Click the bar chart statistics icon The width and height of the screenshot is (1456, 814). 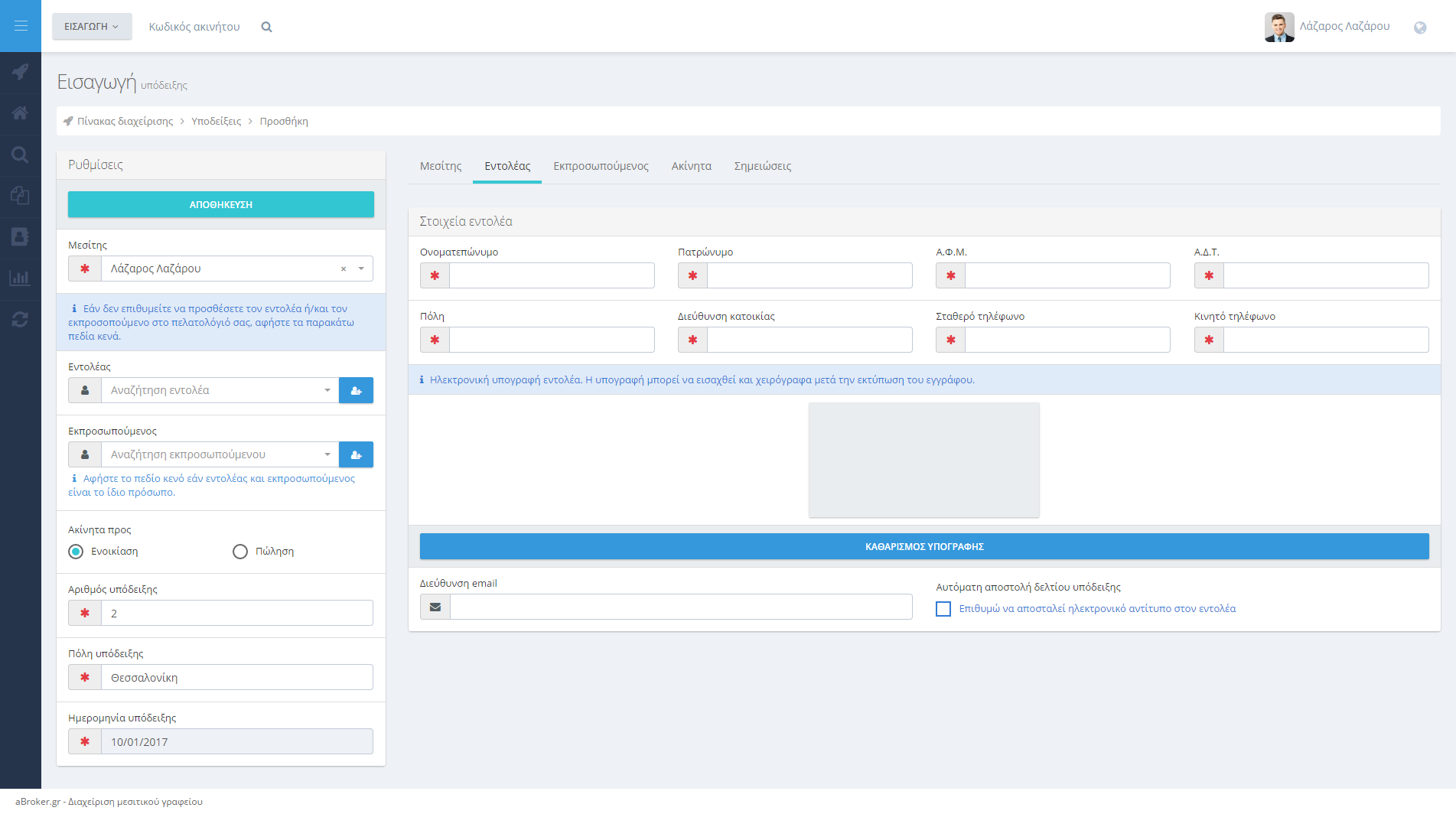tap(21, 278)
